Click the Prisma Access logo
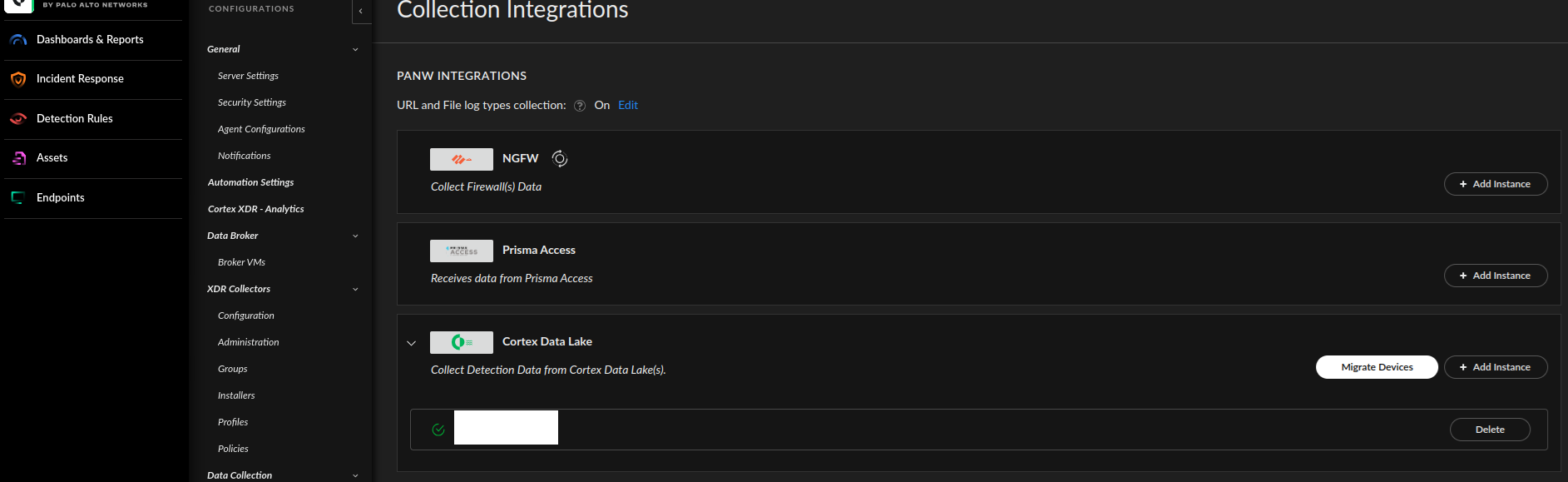Image resolution: width=1568 pixels, height=482 pixels. click(462, 251)
